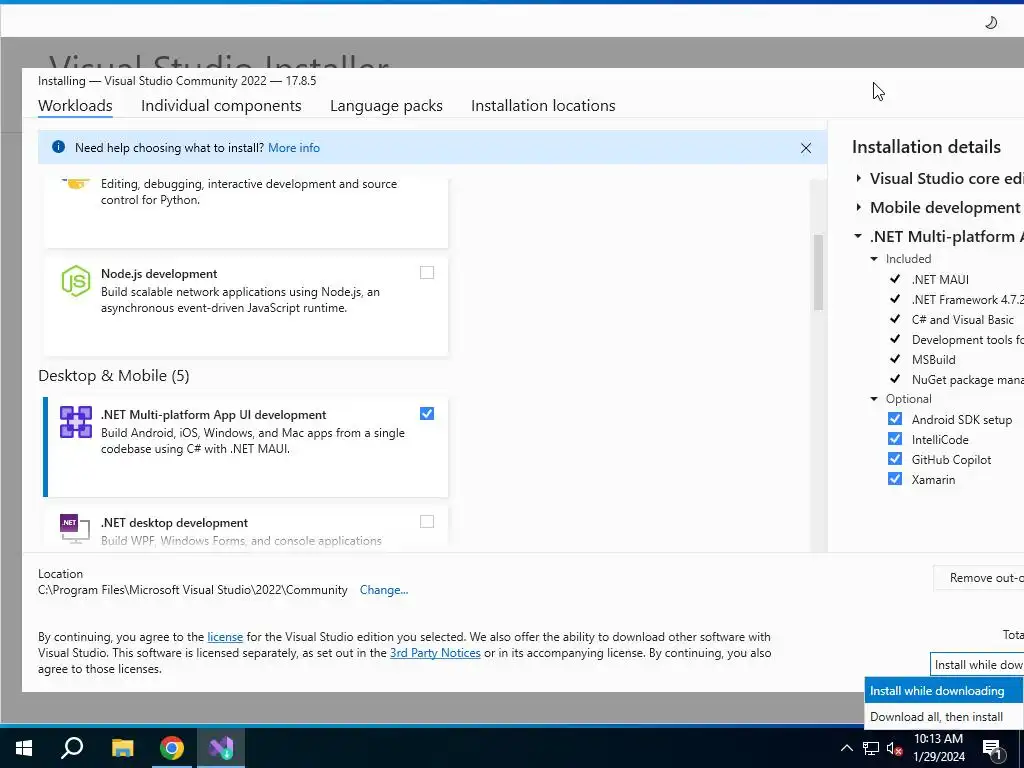
Task: Uncheck .NET Multi-platform App UI development
Action: click(x=426, y=413)
